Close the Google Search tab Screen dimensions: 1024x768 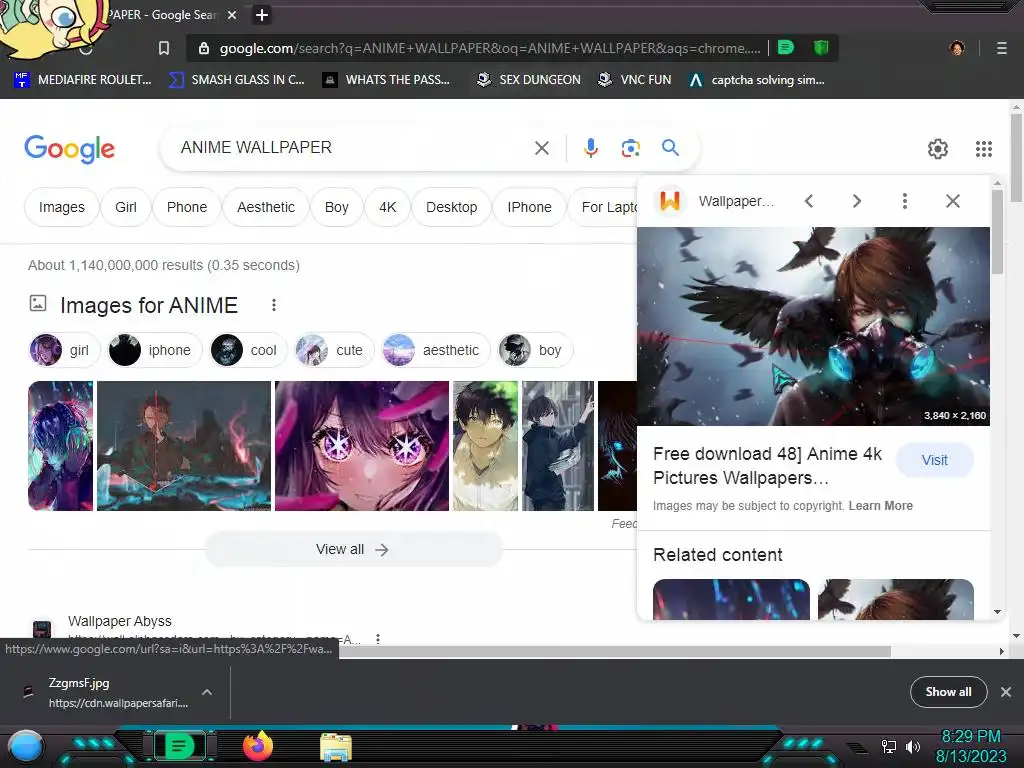232,15
